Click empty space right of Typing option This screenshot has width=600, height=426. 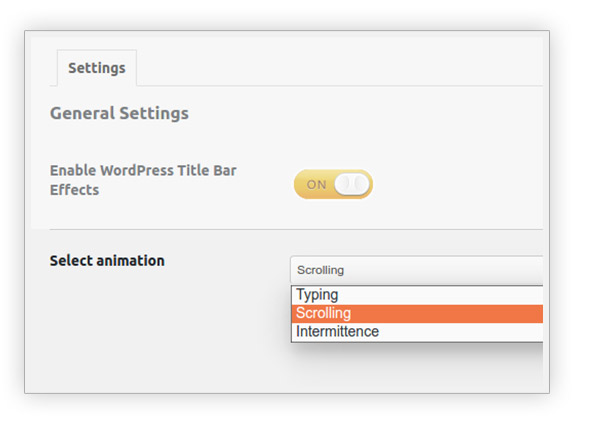click(x=440, y=295)
